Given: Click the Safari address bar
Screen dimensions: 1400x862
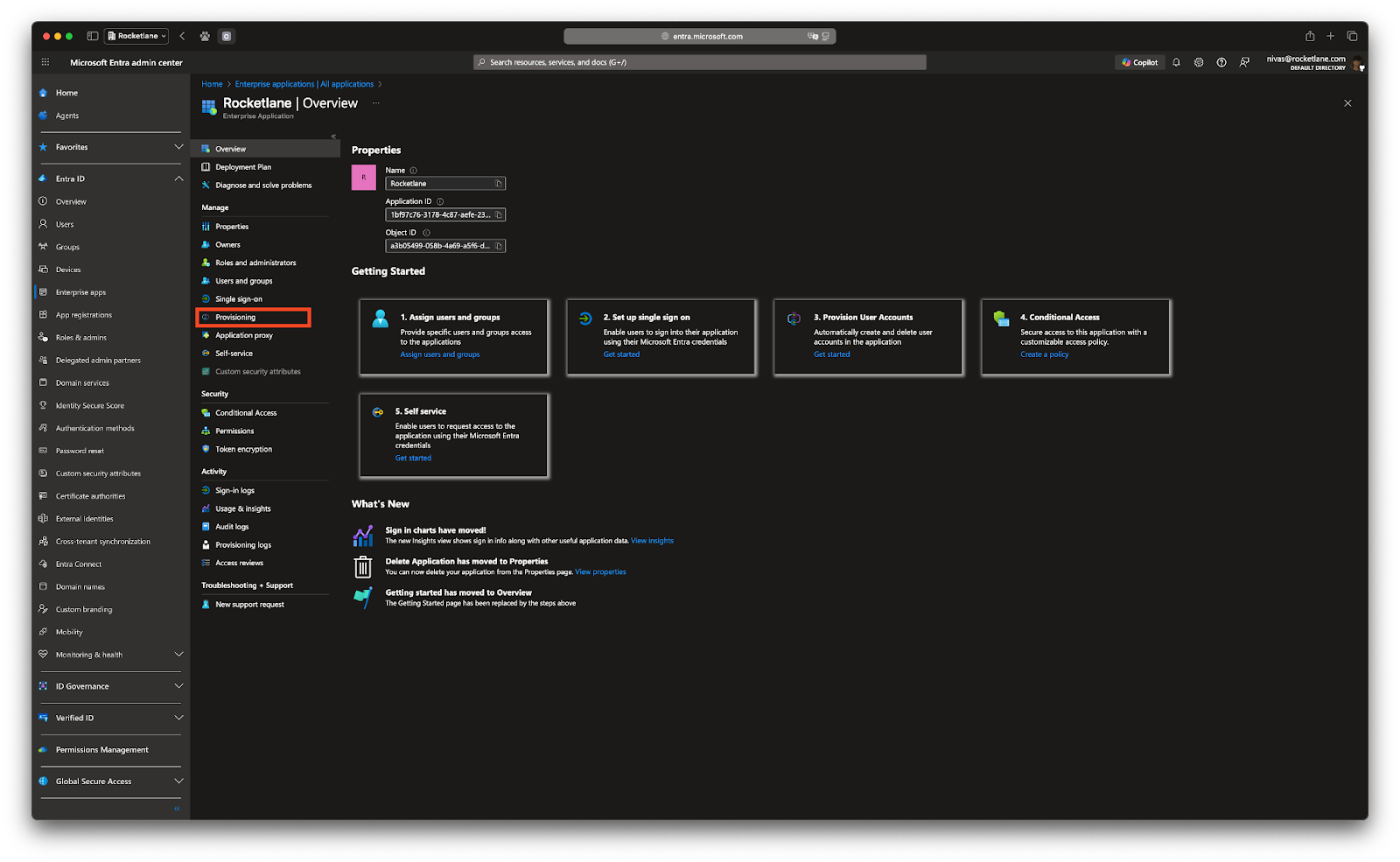Looking at the screenshot, I should (700, 36).
